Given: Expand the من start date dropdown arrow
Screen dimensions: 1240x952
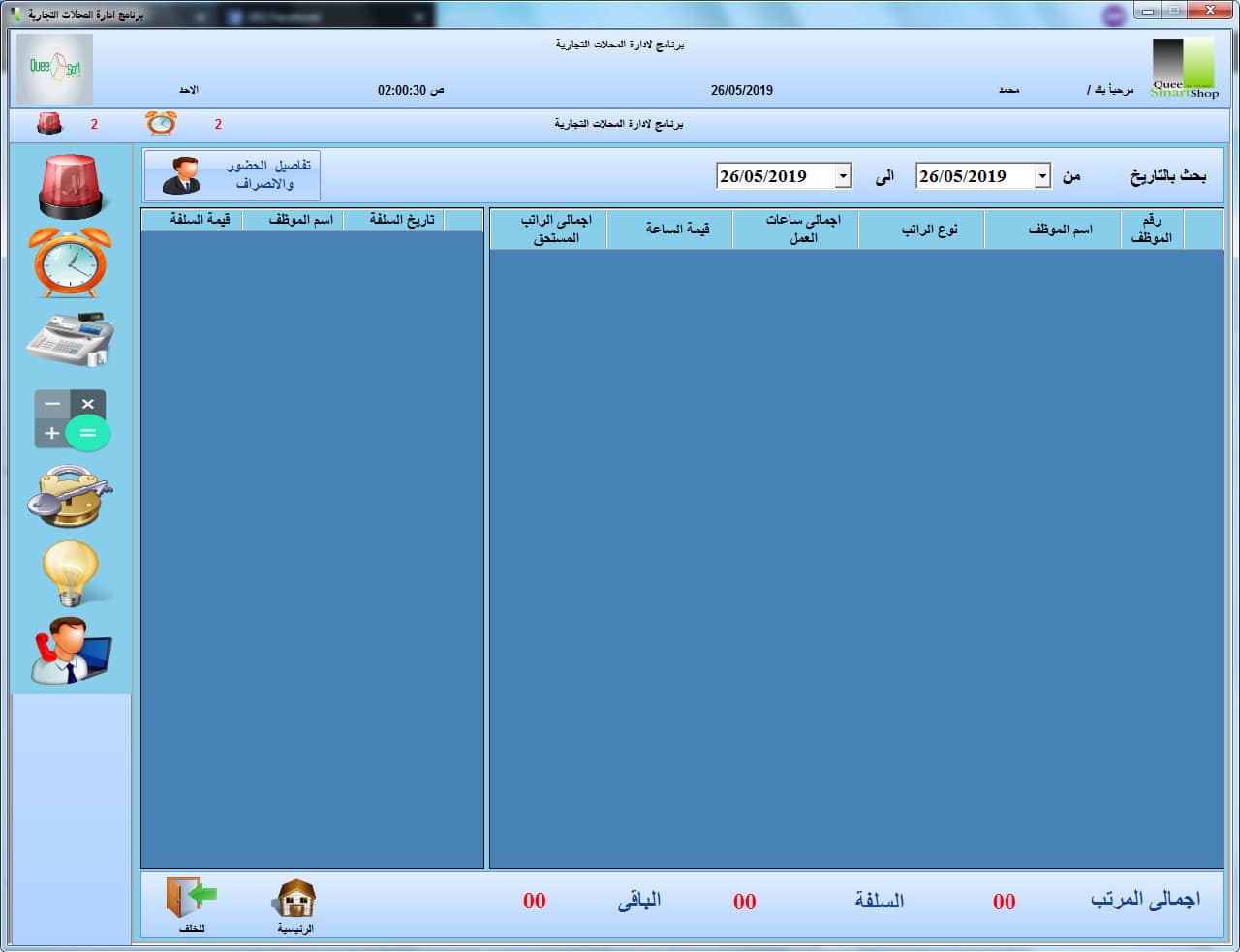Looking at the screenshot, I should point(1042,176).
